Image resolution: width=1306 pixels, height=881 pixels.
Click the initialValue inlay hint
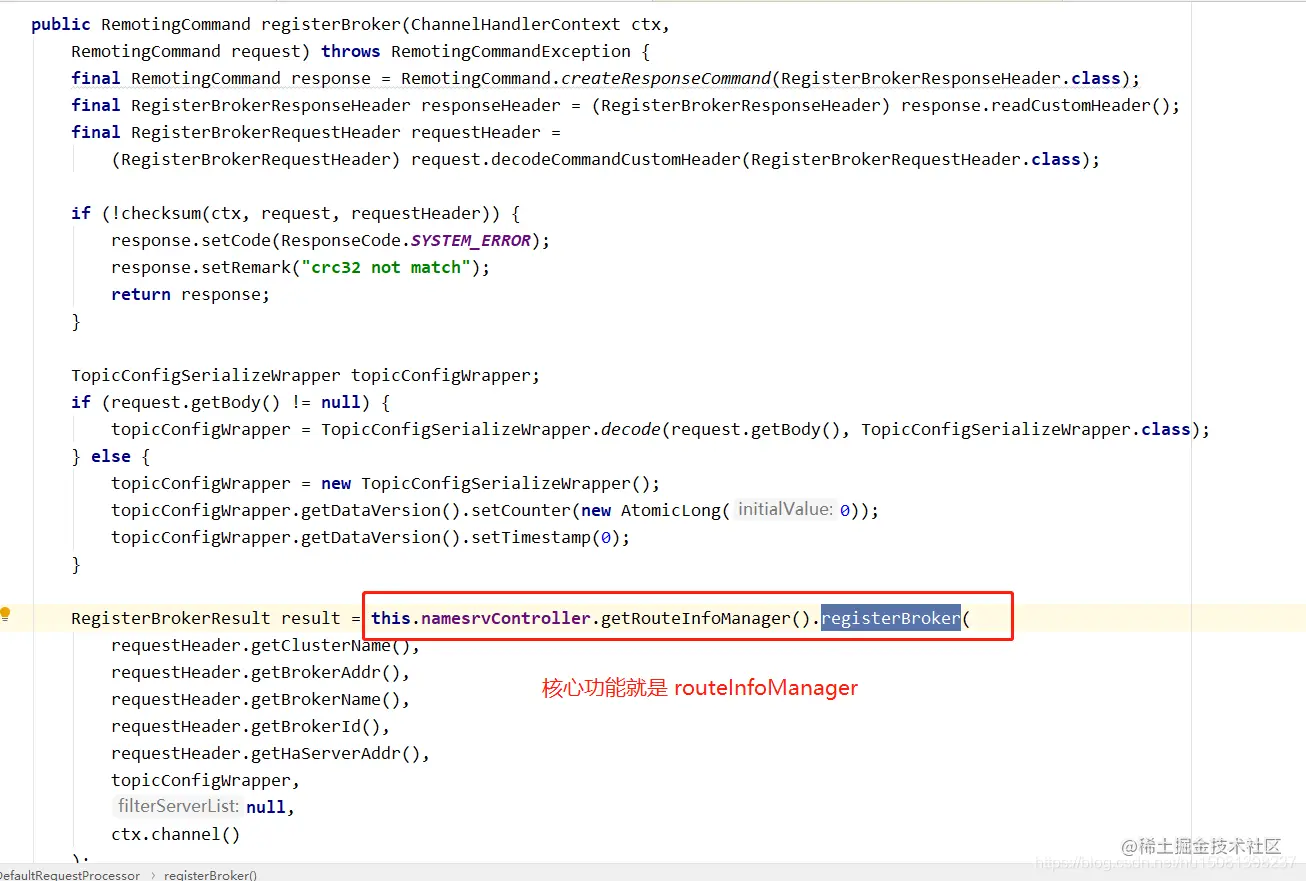[784, 510]
